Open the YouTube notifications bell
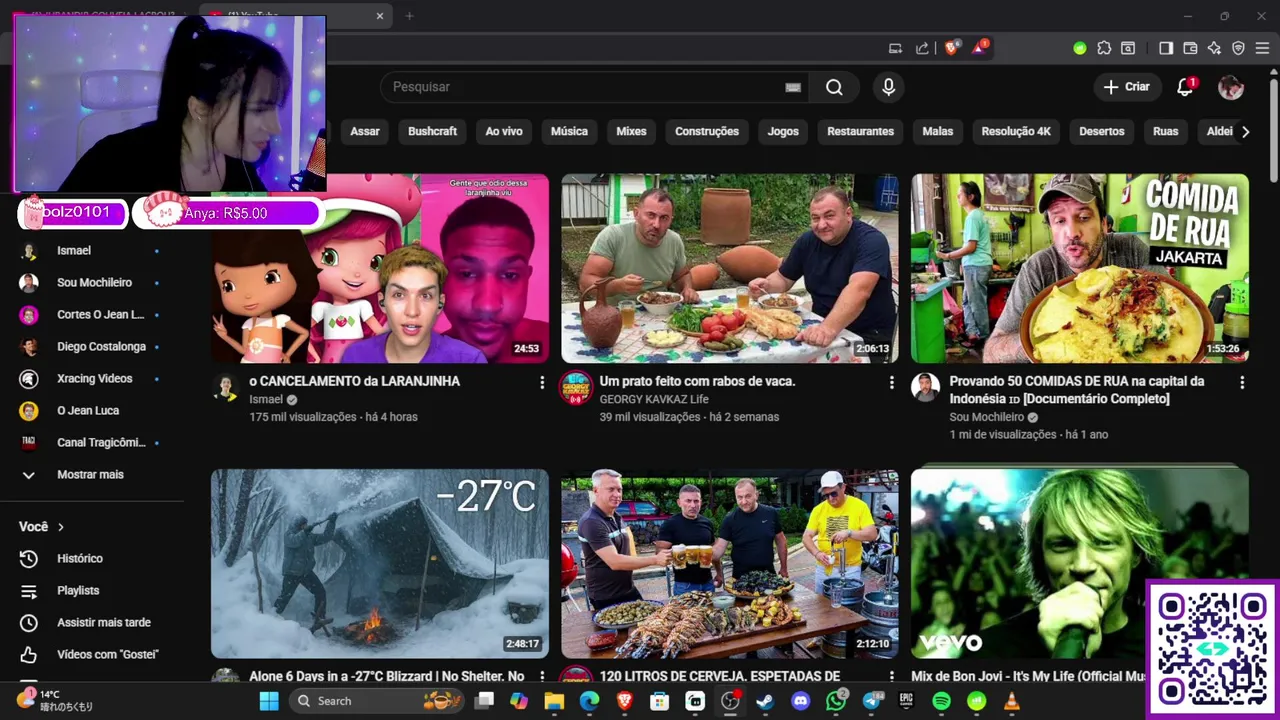1280x720 pixels. [x=1185, y=87]
